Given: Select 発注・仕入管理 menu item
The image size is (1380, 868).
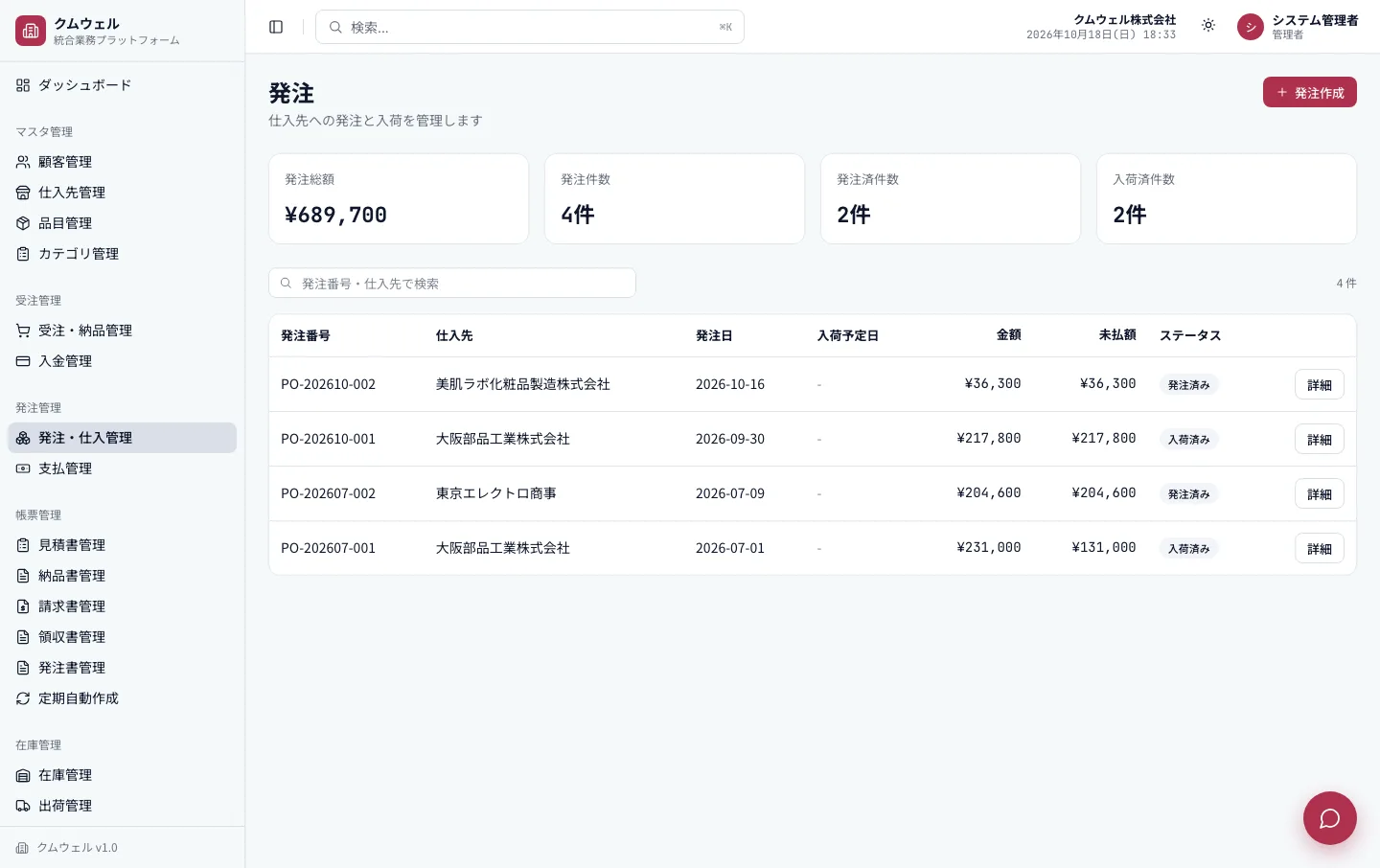Looking at the screenshot, I should point(122,438).
